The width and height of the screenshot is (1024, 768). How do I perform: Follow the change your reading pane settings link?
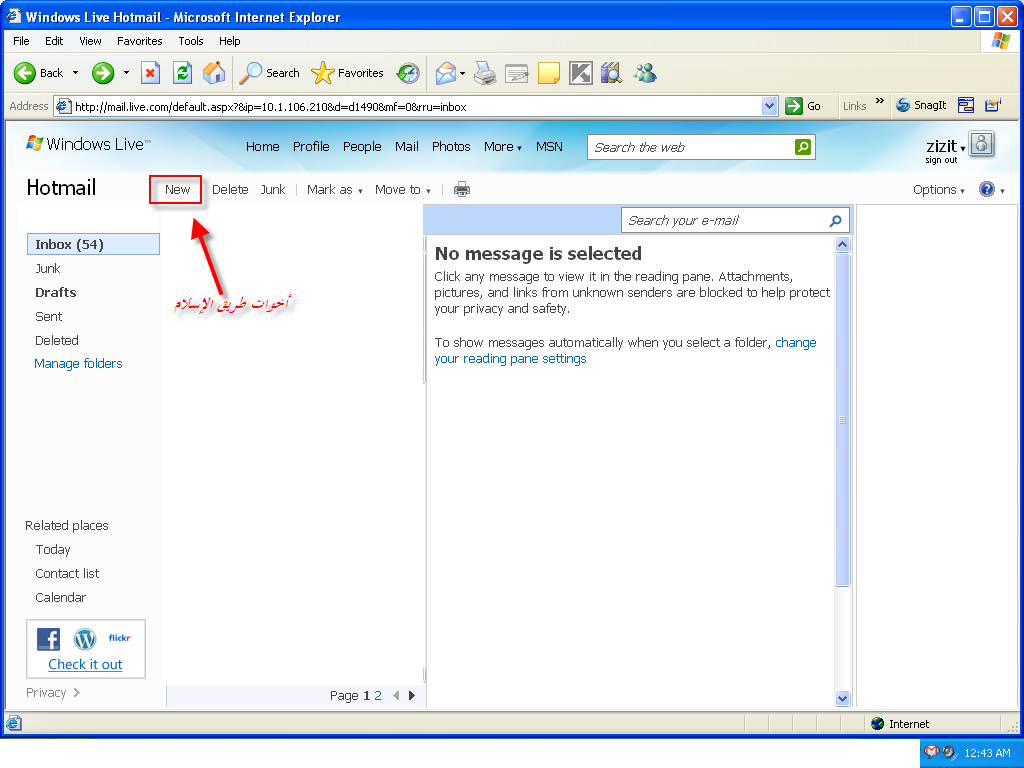coord(625,351)
